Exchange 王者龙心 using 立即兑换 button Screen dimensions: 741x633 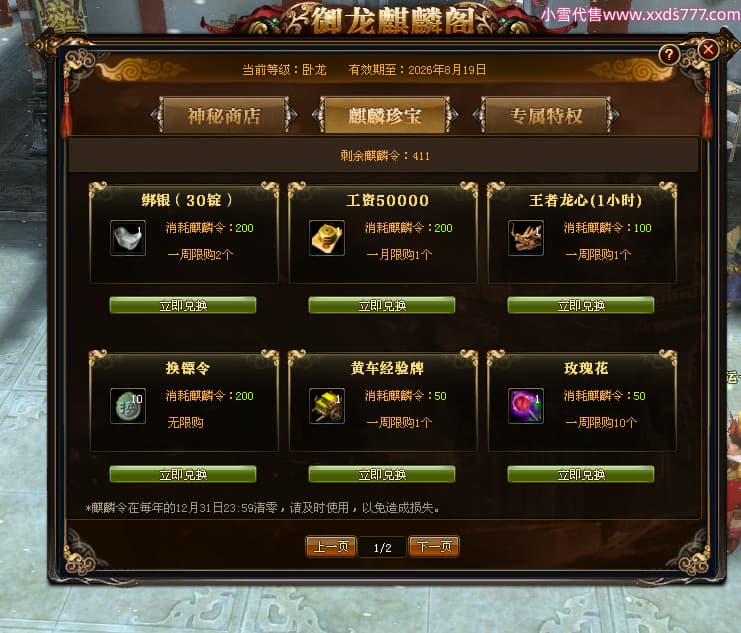pyautogui.click(x=581, y=305)
